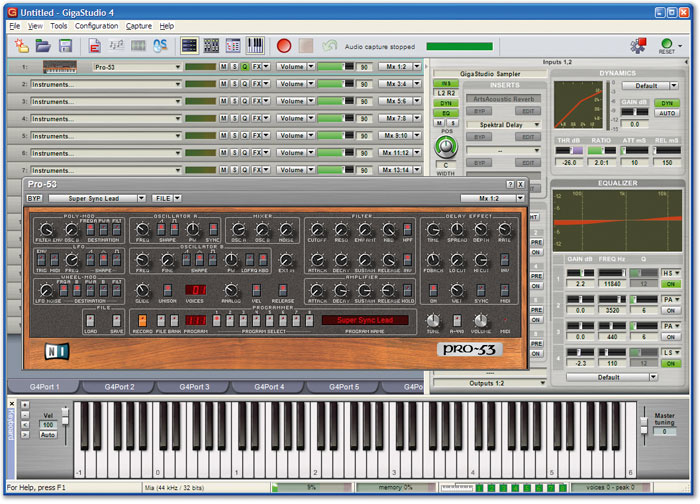700x504 pixels.
Task: Open the Configuration menu
Action: pos(96,25)
